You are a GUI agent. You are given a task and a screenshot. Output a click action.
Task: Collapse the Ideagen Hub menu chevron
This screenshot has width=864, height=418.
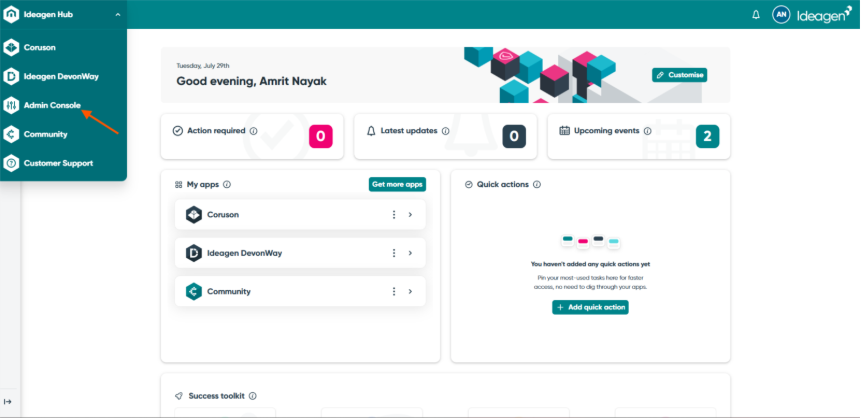[x=117, y=15]
